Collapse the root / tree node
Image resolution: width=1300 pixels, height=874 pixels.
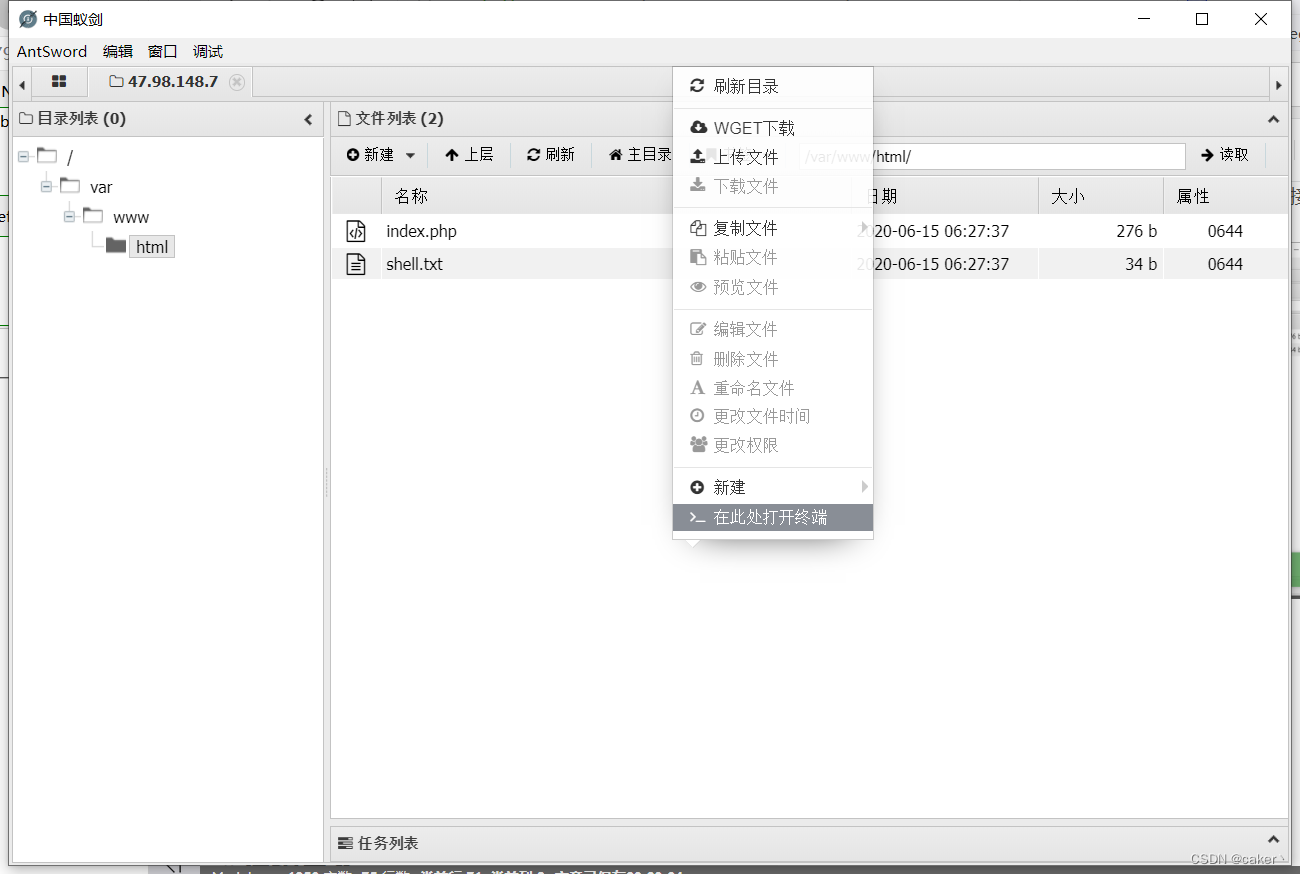(x=23, y=156)
